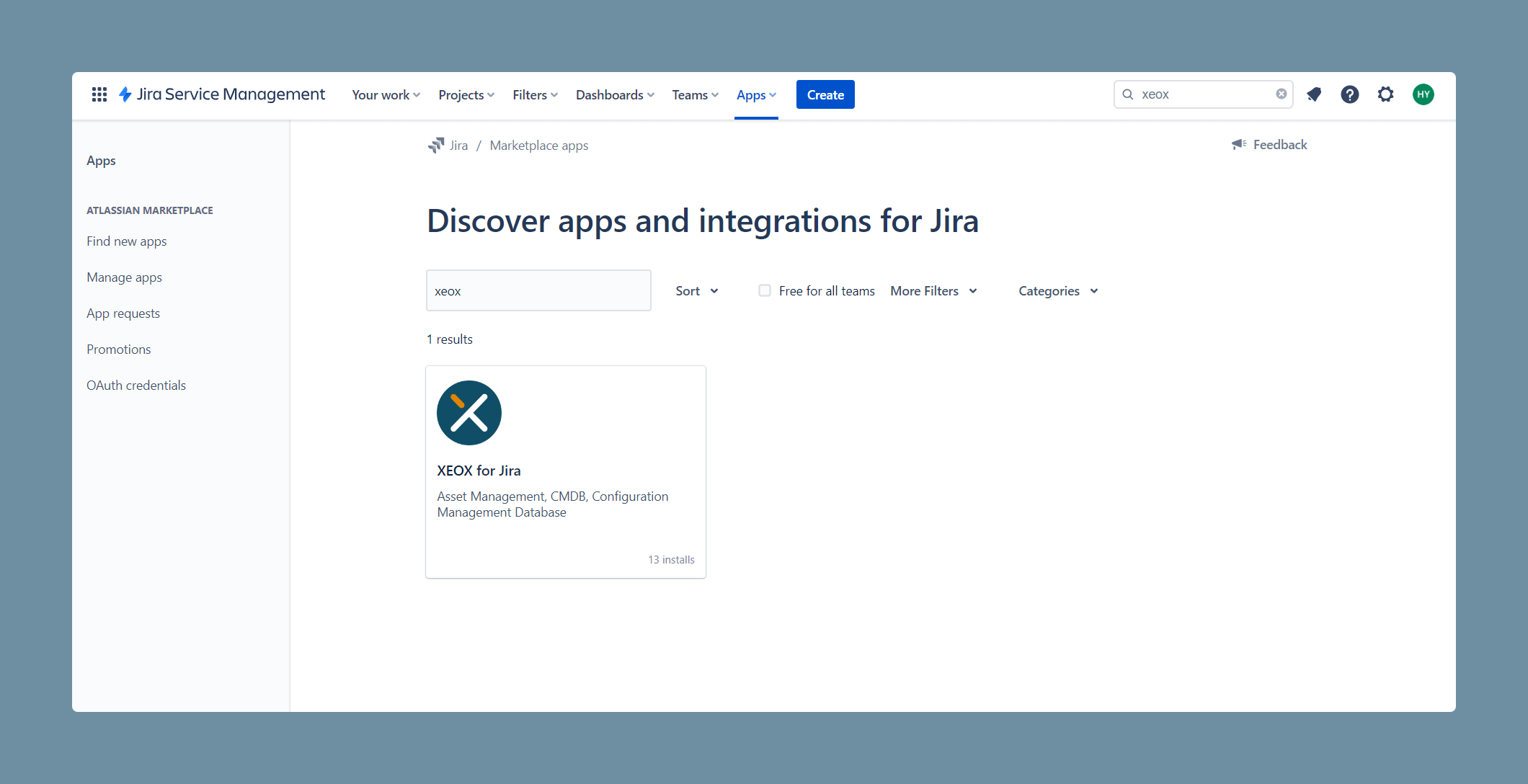Enable the Free for all teams checkbox

pyautogui.click(x=765, y=290)
